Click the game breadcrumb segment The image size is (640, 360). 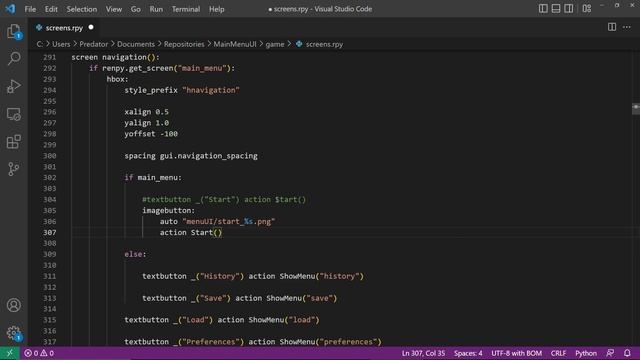coord(275,44)
